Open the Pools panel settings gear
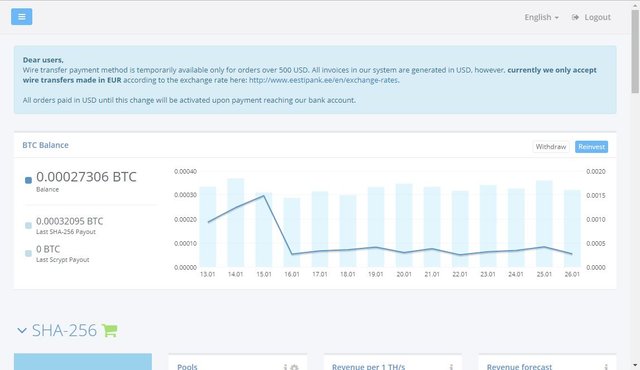The image size is (640, 370). [294, 368]
